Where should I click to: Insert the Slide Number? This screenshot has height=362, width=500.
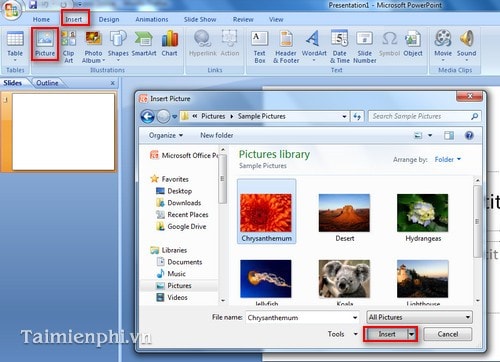pos(365,47)
